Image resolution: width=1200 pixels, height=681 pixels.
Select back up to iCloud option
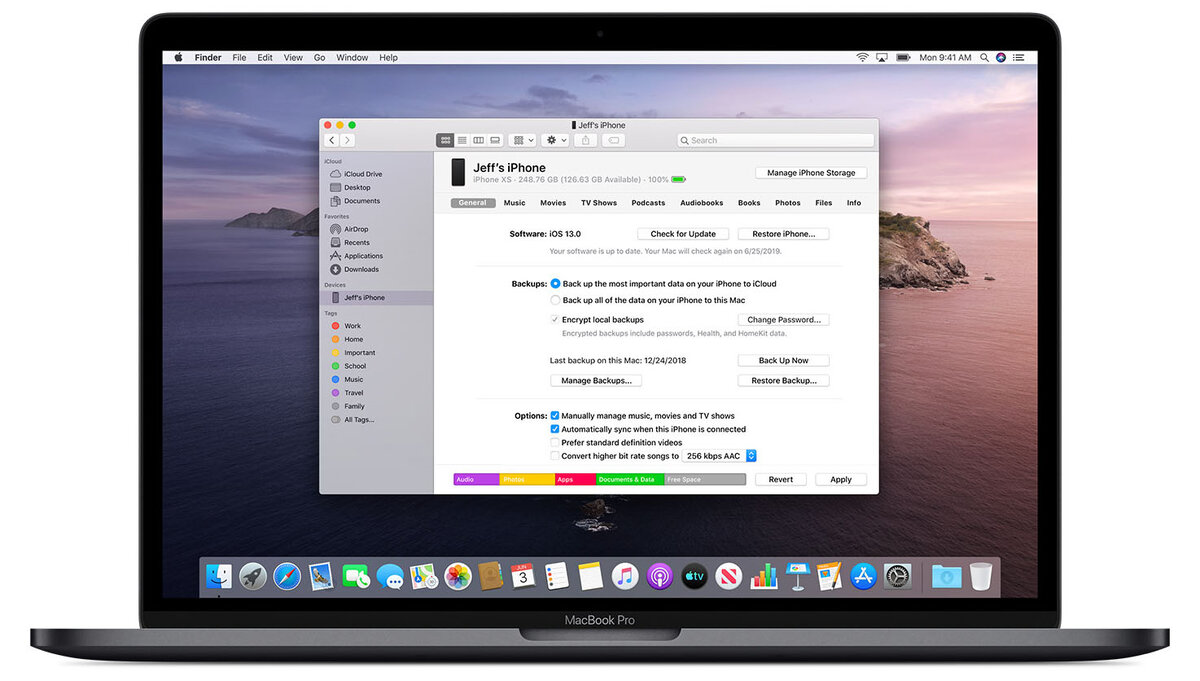556,284
